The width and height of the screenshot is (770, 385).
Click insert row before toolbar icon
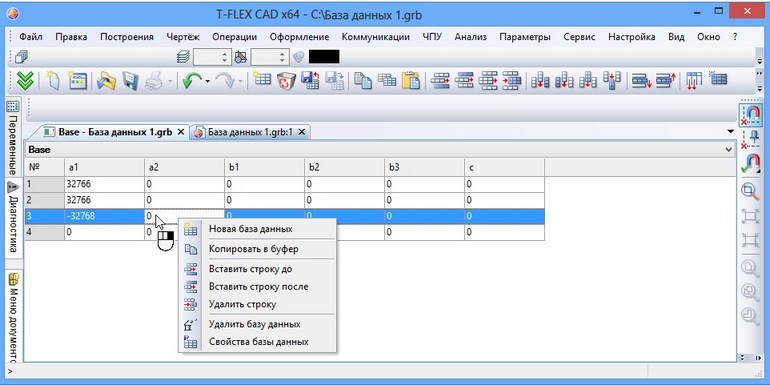tap(440, 81)
